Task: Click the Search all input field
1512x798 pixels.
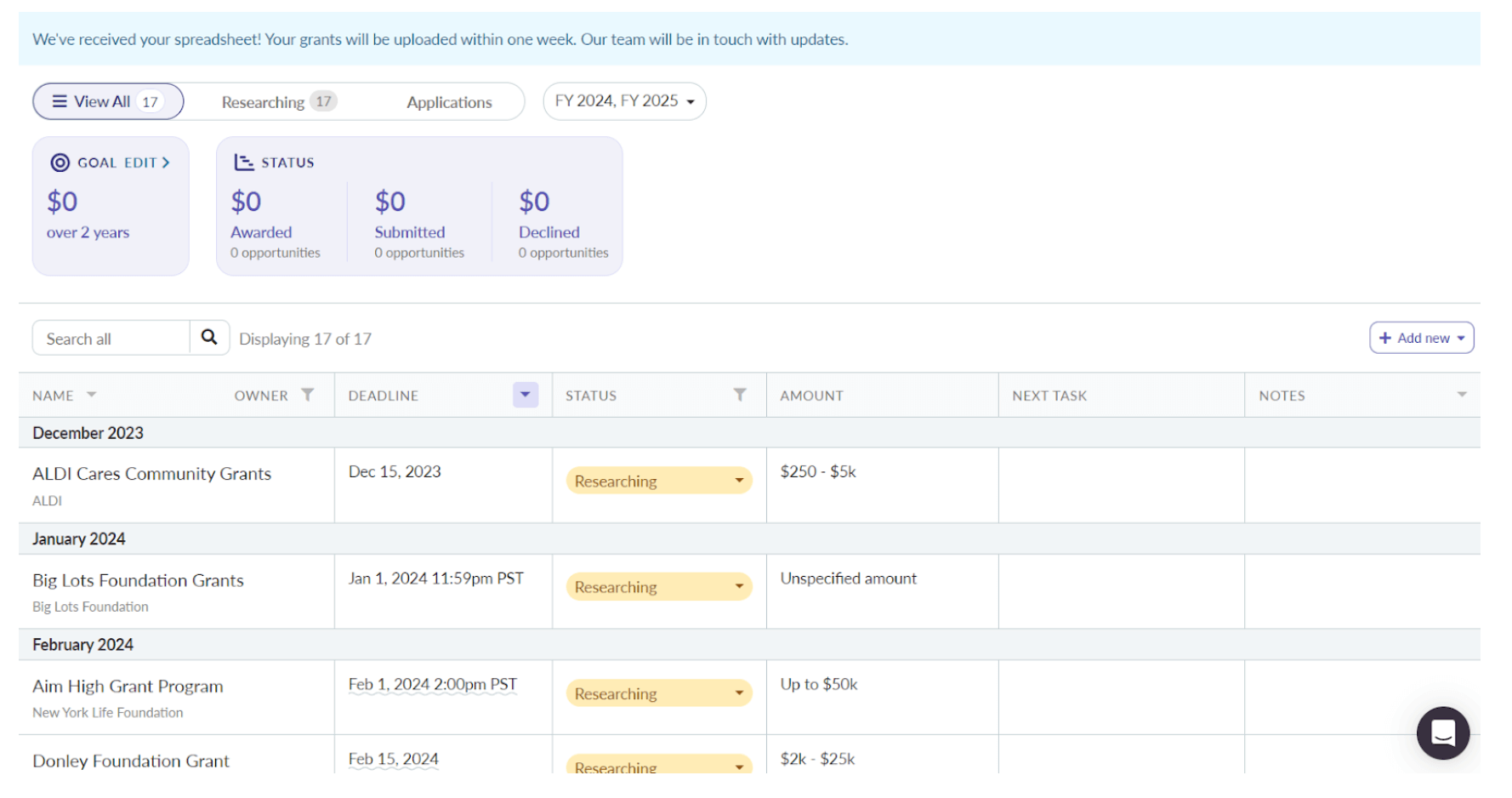Action: click(111, 339)
